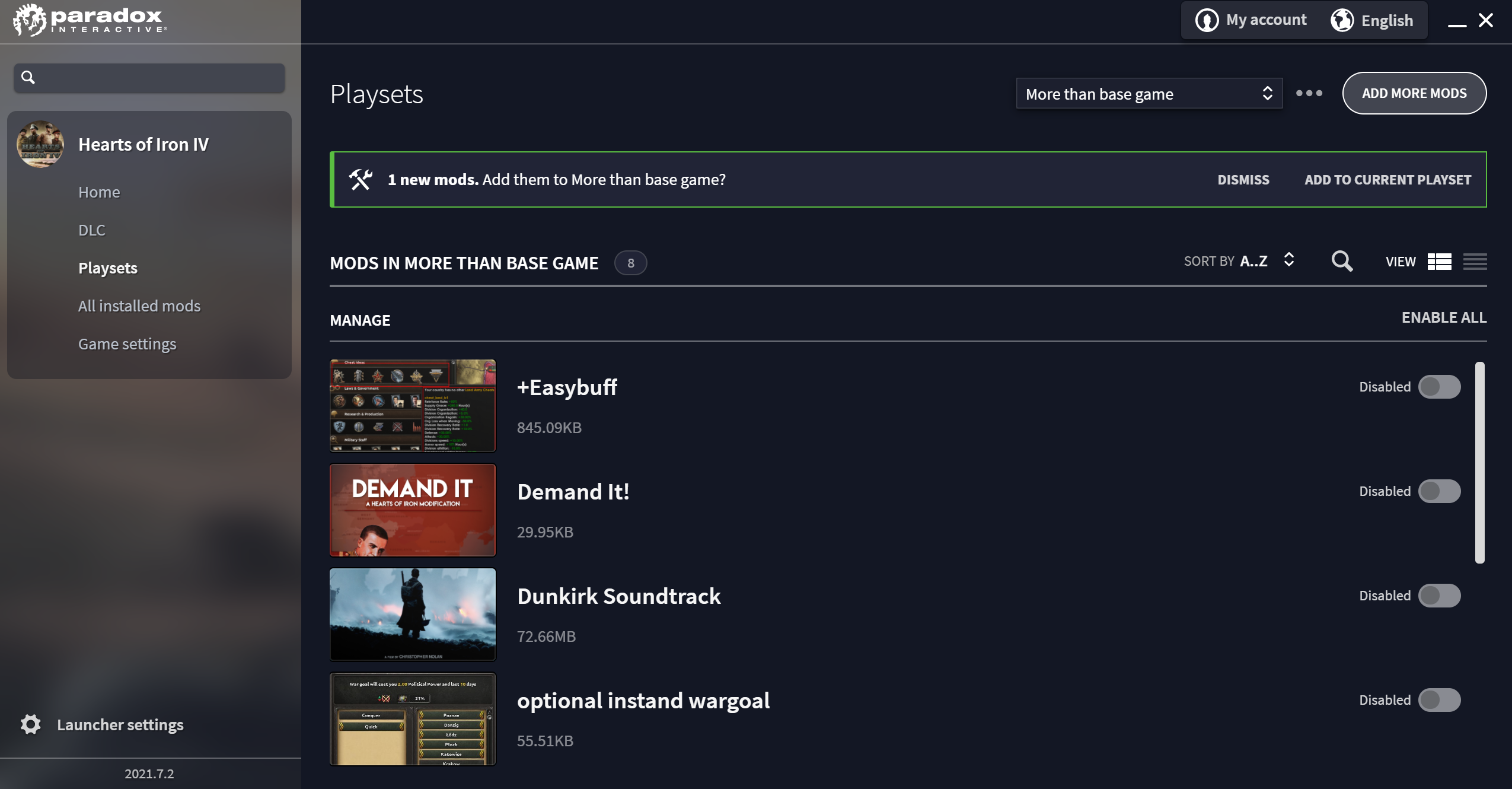Viewport: 1512px width, 789px height.
Task: Open the Dunkirk Soundtrack mod thumbnail
Action: pyautogui.click(x=413, y=615)
